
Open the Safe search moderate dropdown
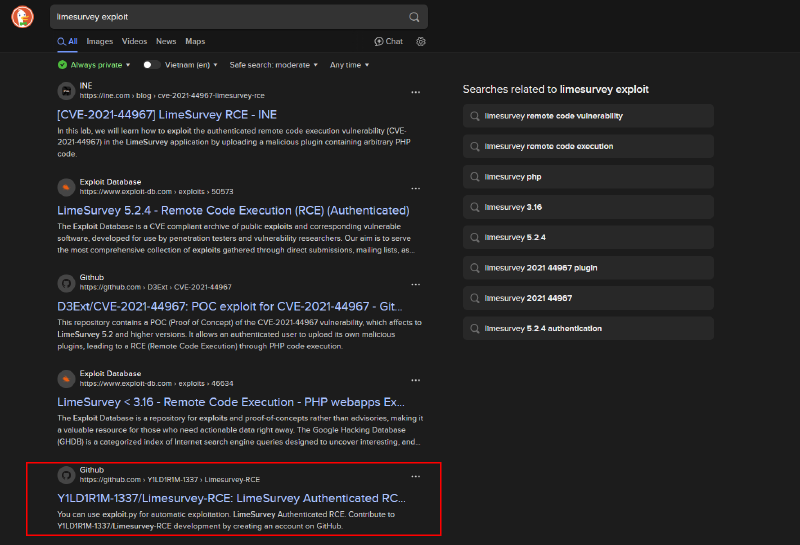point(273,65)
